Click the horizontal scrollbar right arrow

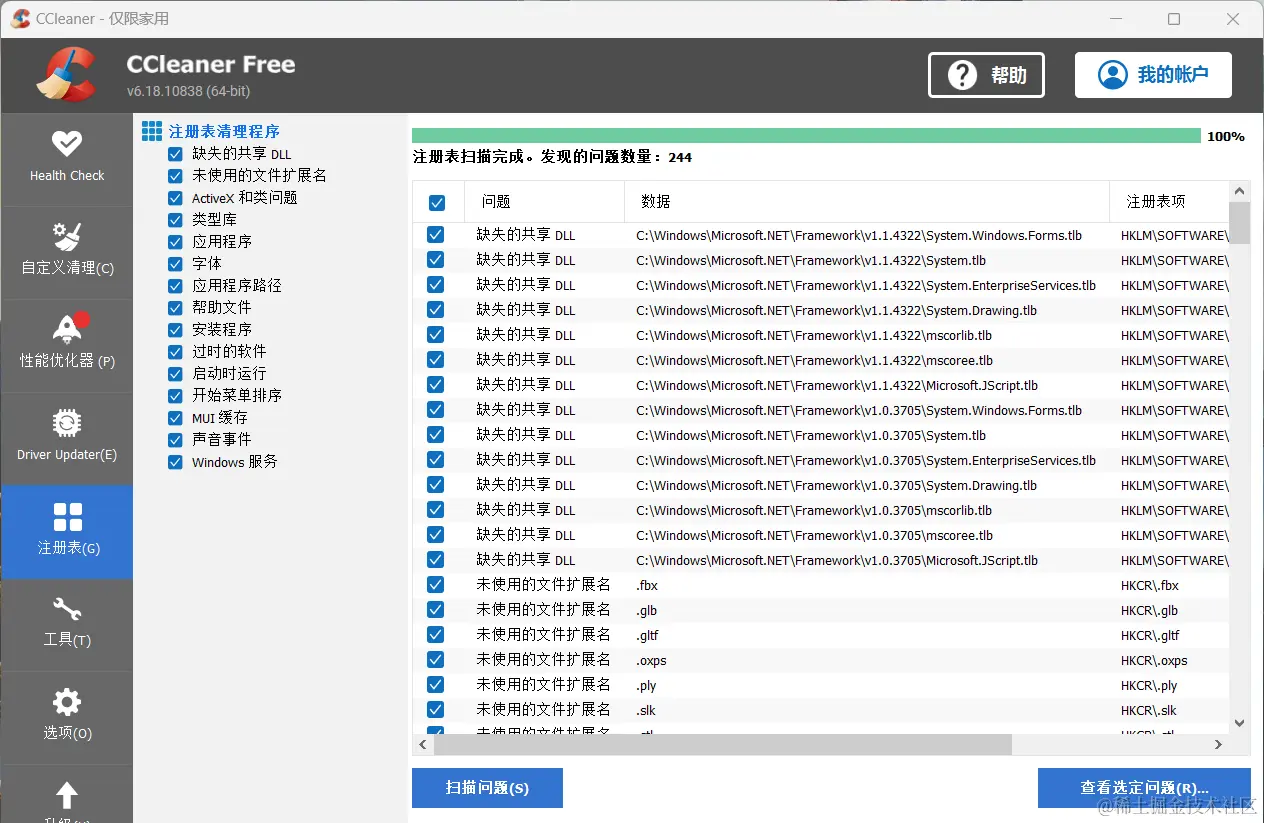tap(1218, 745)
